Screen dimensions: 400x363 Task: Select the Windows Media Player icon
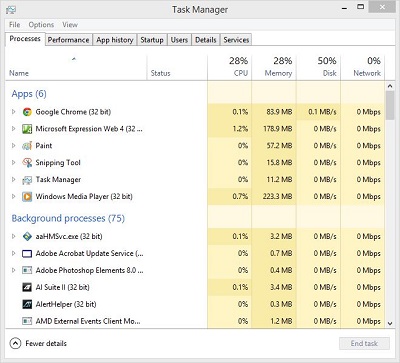tap(27, 197)
